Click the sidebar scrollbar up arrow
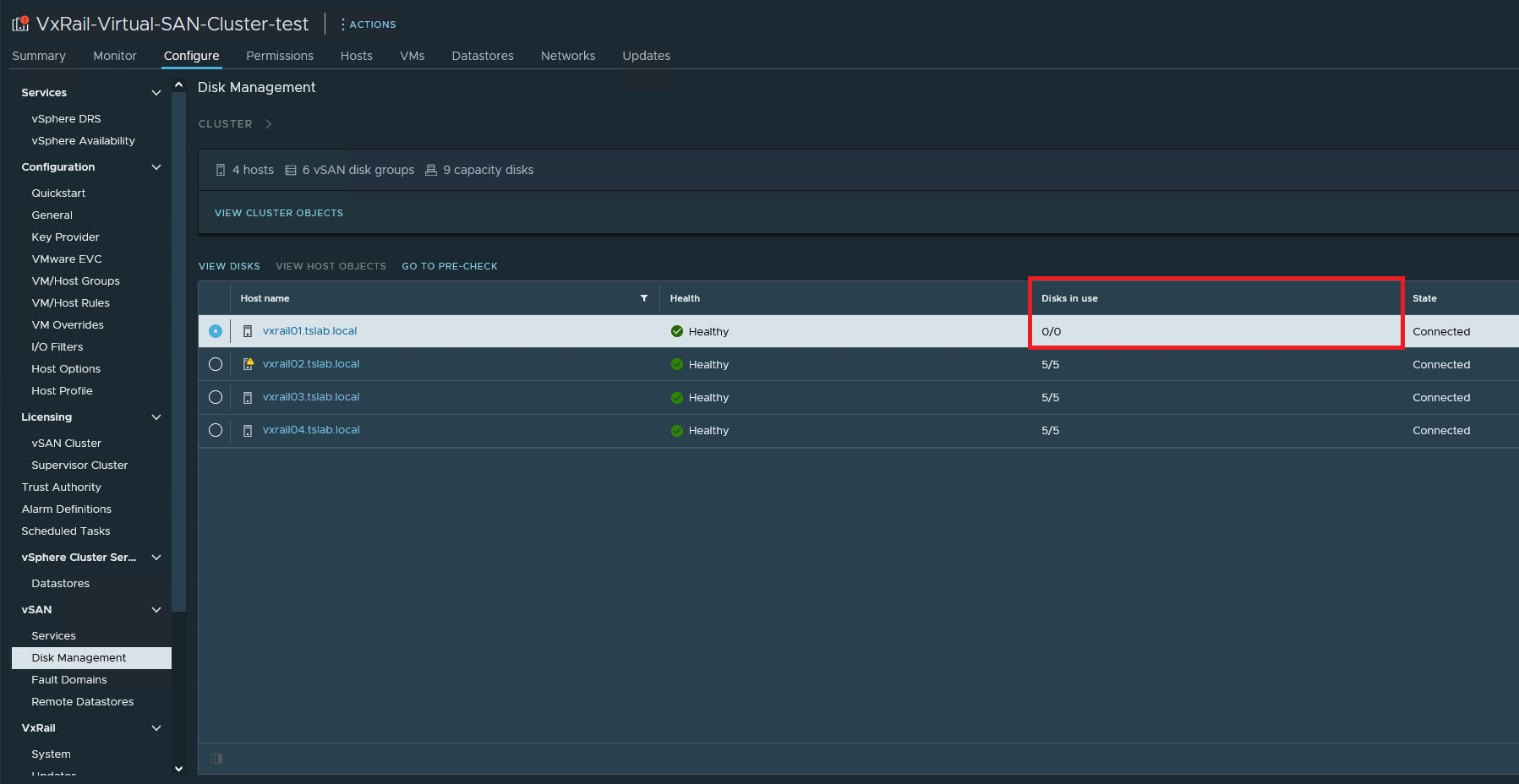 (x=178, y=83)
